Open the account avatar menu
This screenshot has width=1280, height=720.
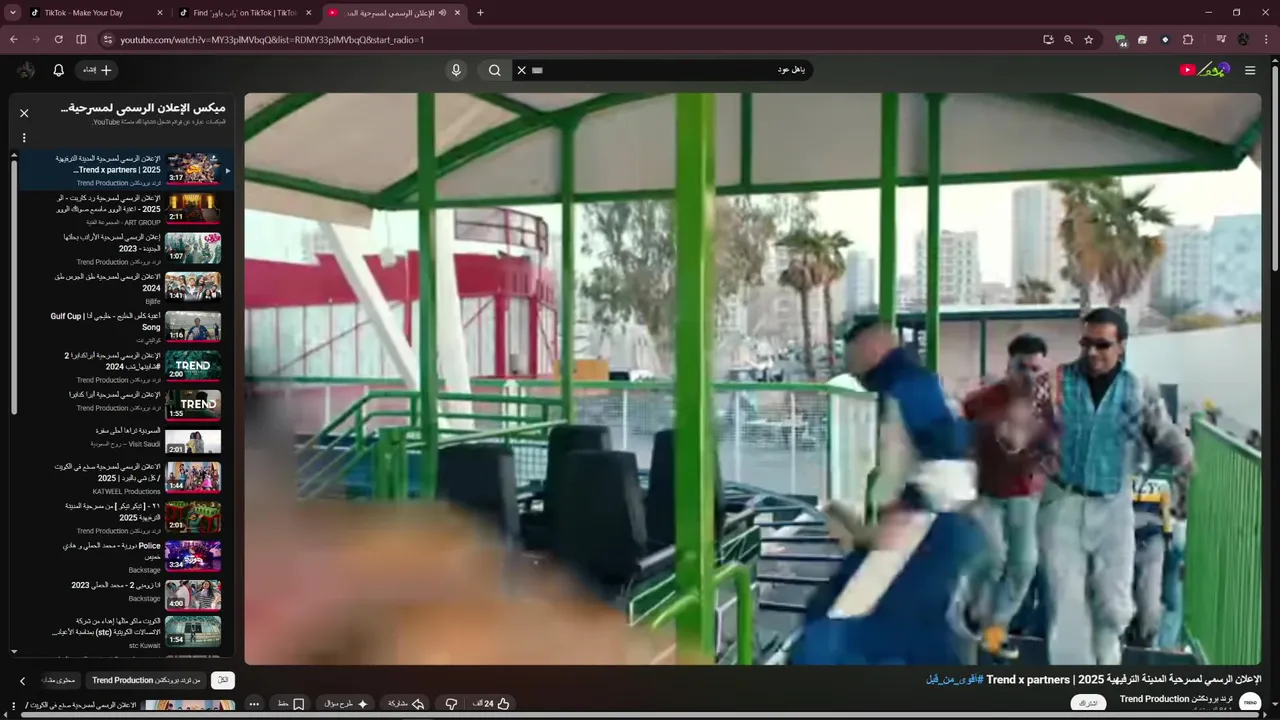26,70
